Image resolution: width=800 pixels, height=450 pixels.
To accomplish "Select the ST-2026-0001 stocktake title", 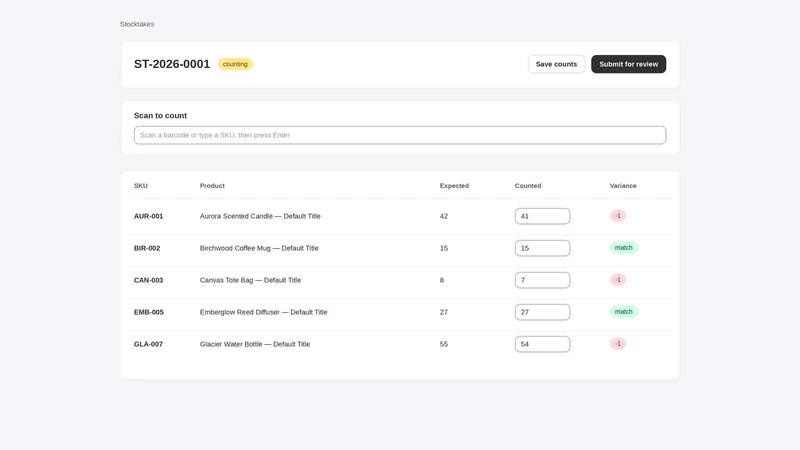I will pyautogui.click(x=172, y=64).
